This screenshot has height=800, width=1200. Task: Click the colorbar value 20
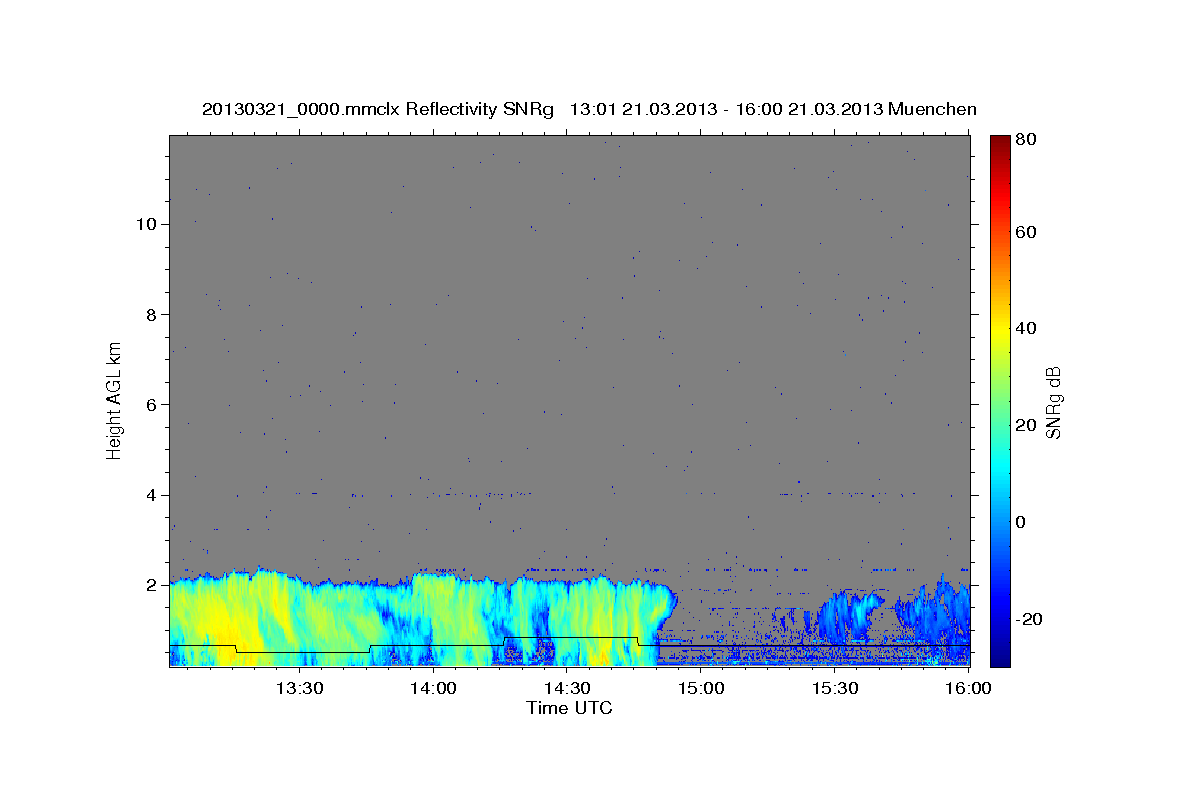pyautogui.click(x=1026, y=425)
